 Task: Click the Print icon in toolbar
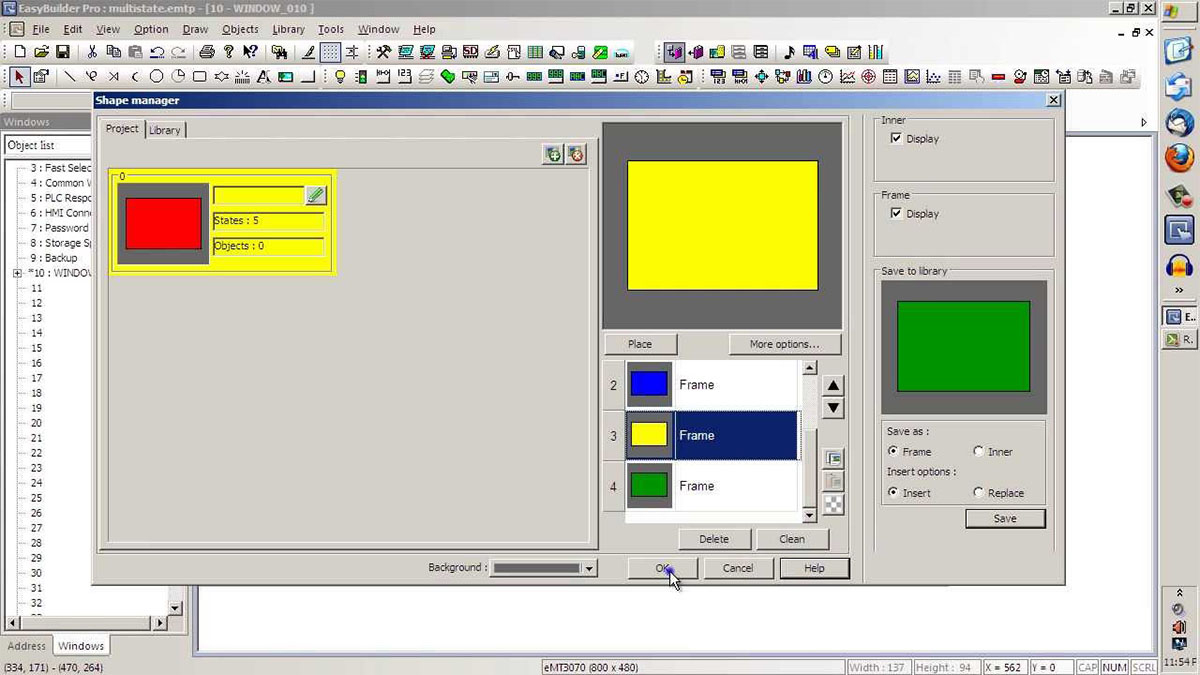(x=207, y=52)
